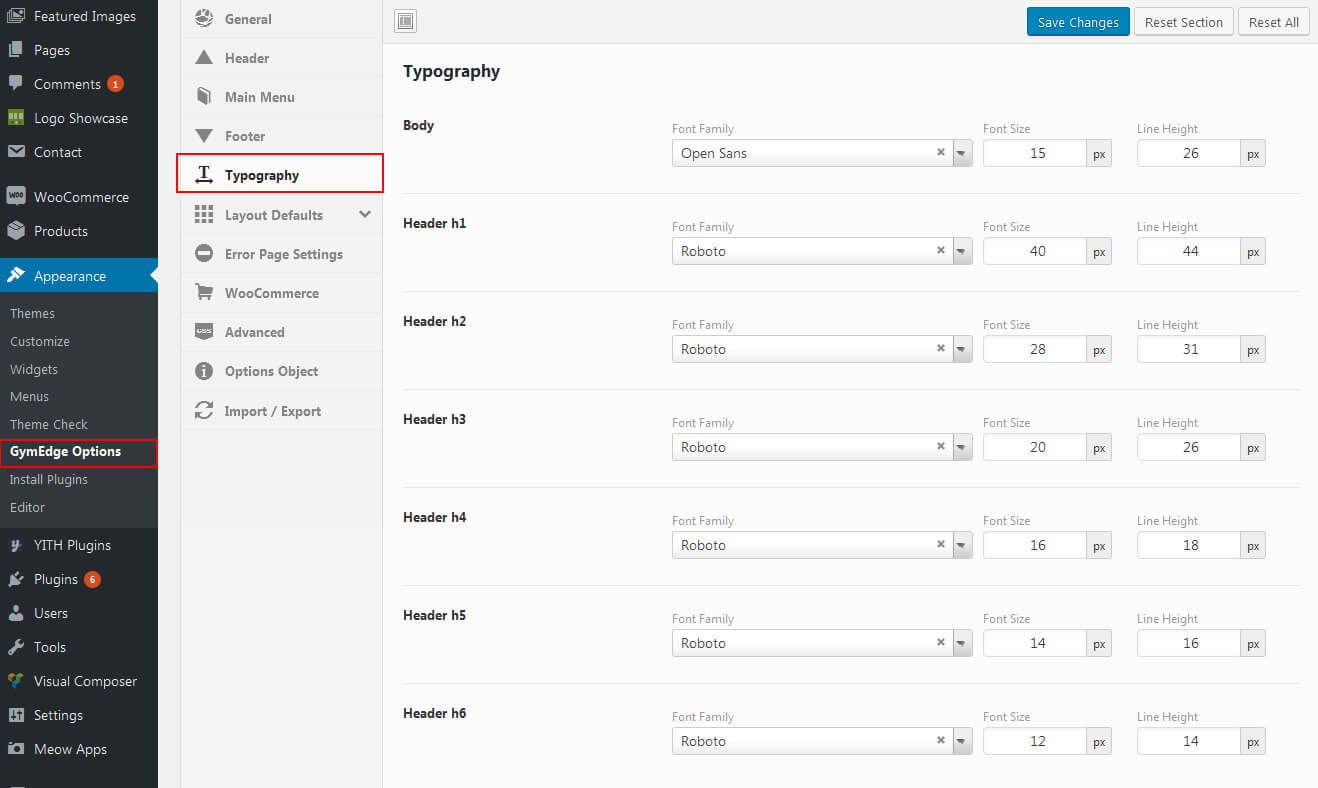Toggle the expand-all sections icon beside Save Changes
Image resolution: width=1318 pixels, height=788 pixels.
405,21
